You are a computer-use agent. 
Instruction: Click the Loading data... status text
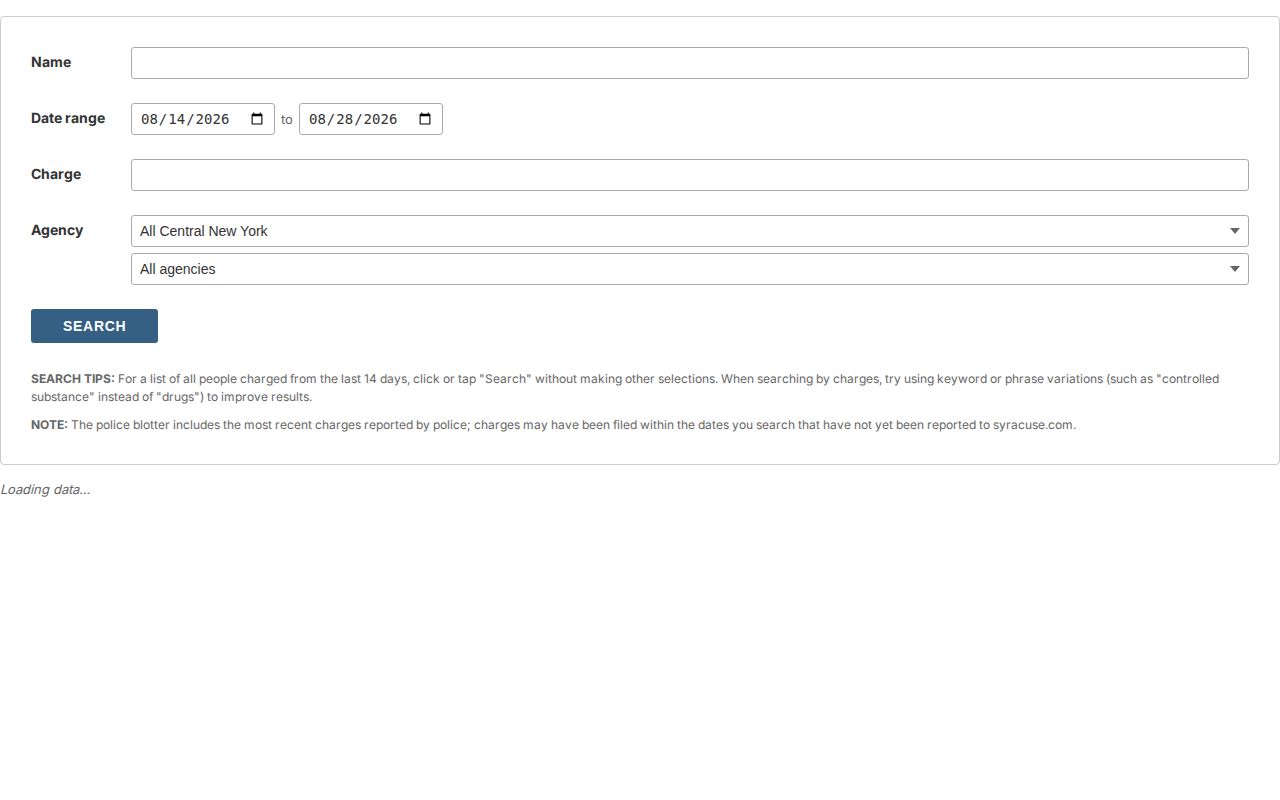[45, 489]
